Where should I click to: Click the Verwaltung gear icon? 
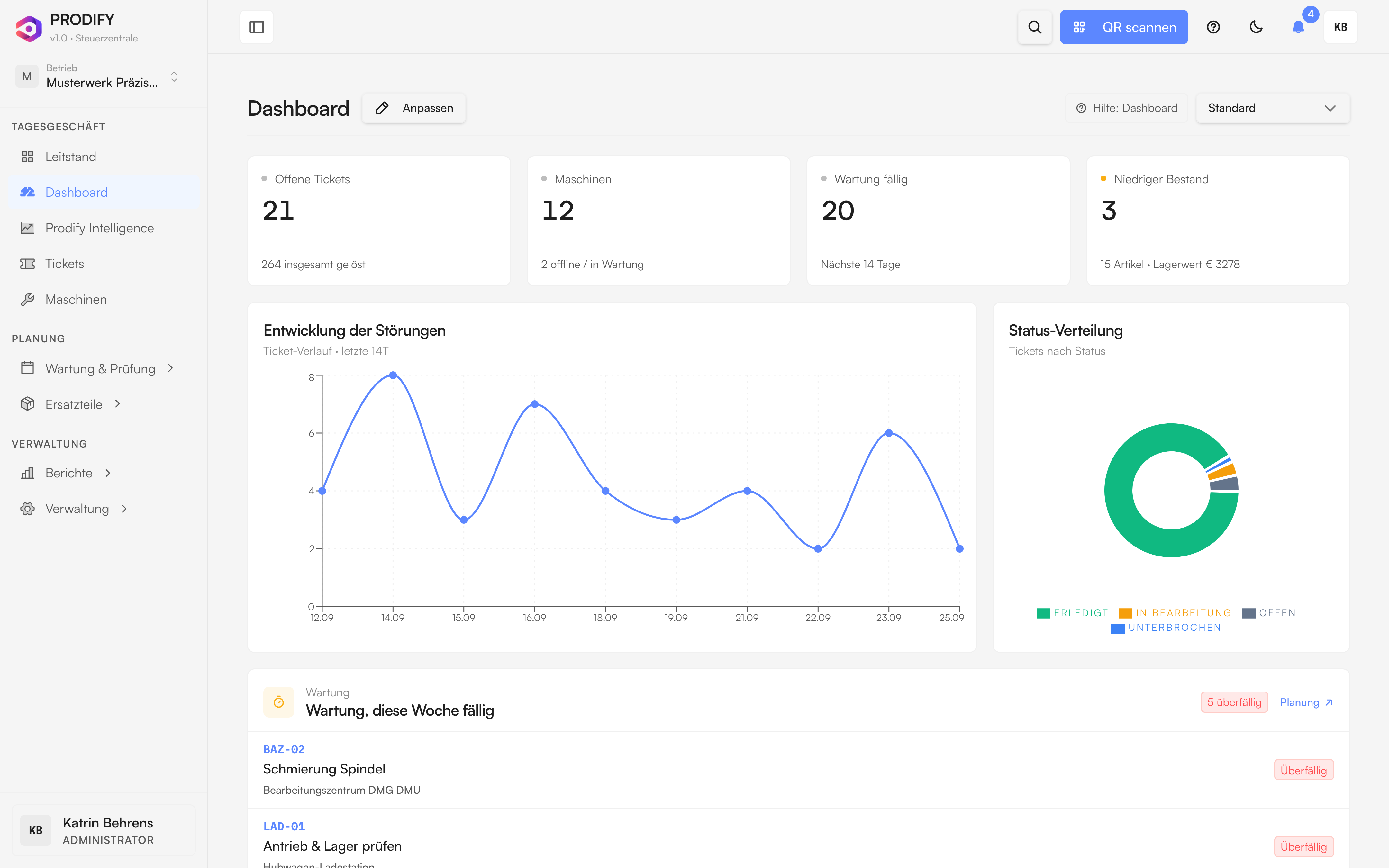[28, 509]
